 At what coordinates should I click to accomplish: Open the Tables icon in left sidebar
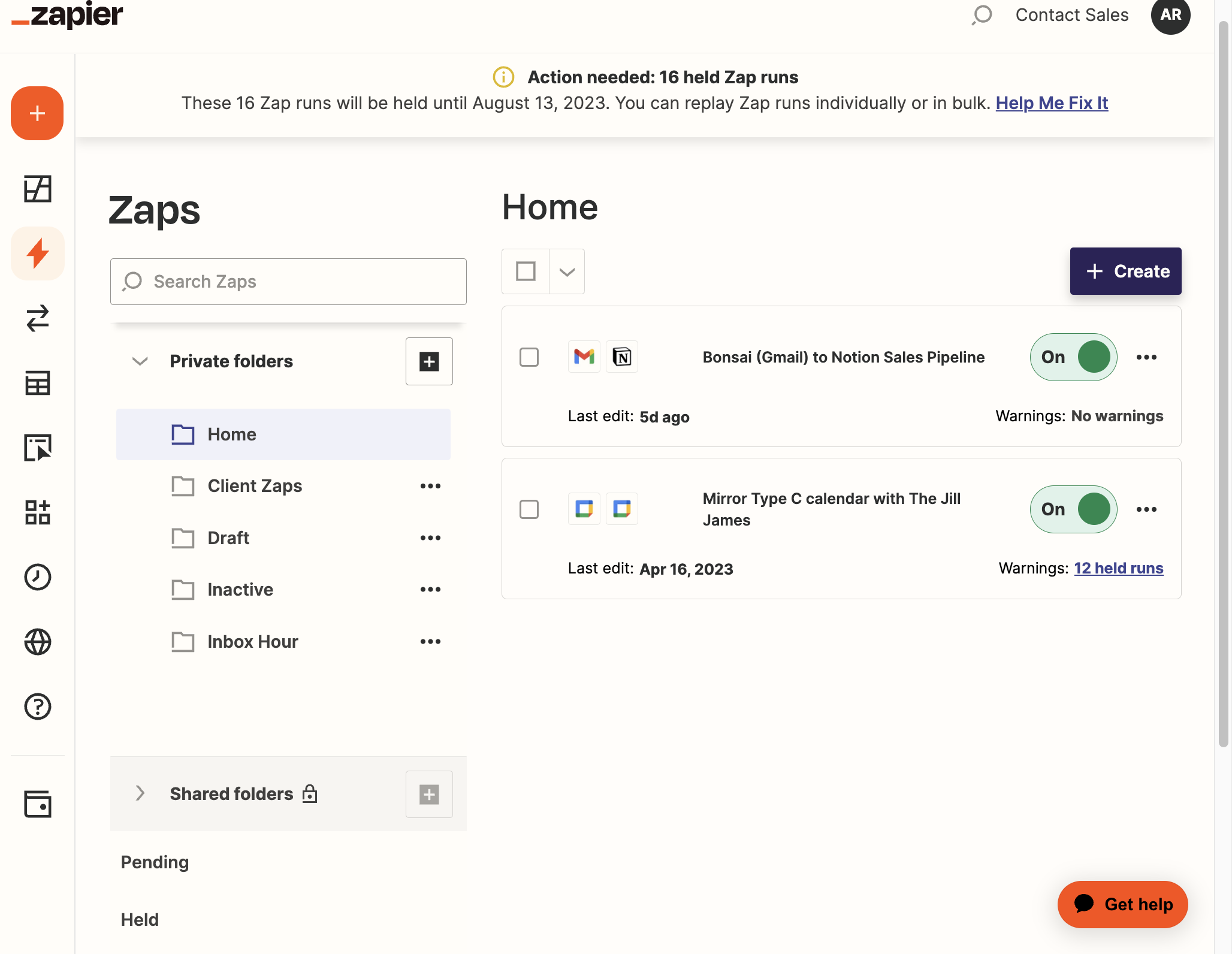click(37, 383)
